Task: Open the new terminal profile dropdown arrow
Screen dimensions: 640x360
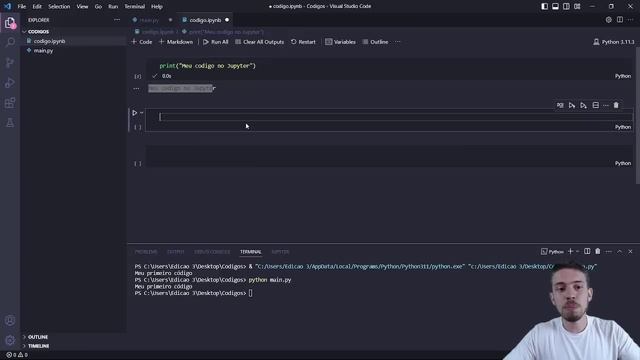Action: click(x=578, y=251)
